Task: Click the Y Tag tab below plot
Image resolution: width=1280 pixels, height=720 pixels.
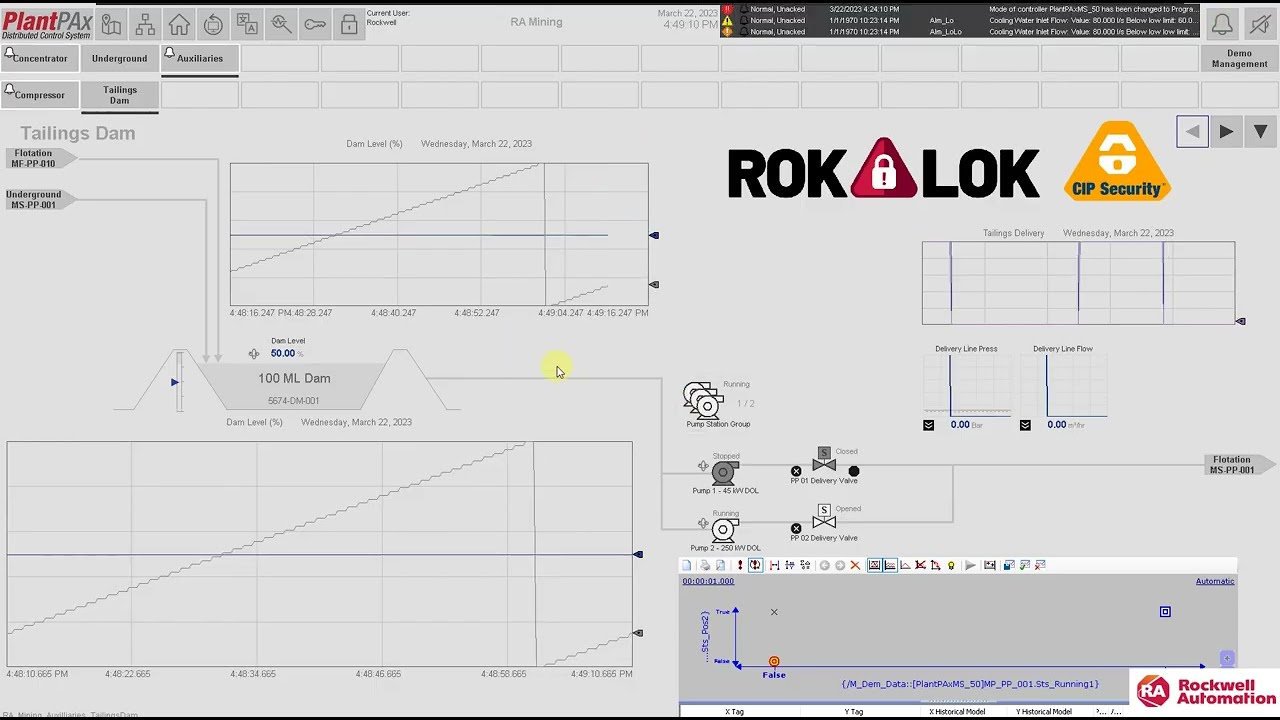Action: click(853, 711)
